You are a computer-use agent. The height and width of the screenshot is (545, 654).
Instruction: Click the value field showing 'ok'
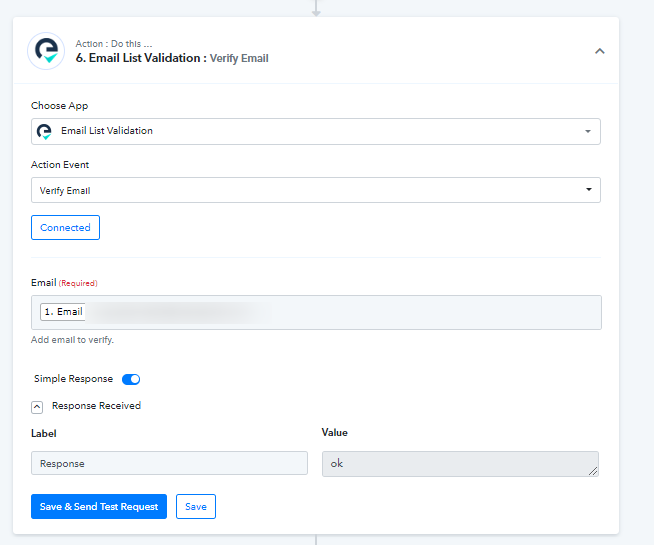click(460, 464)
